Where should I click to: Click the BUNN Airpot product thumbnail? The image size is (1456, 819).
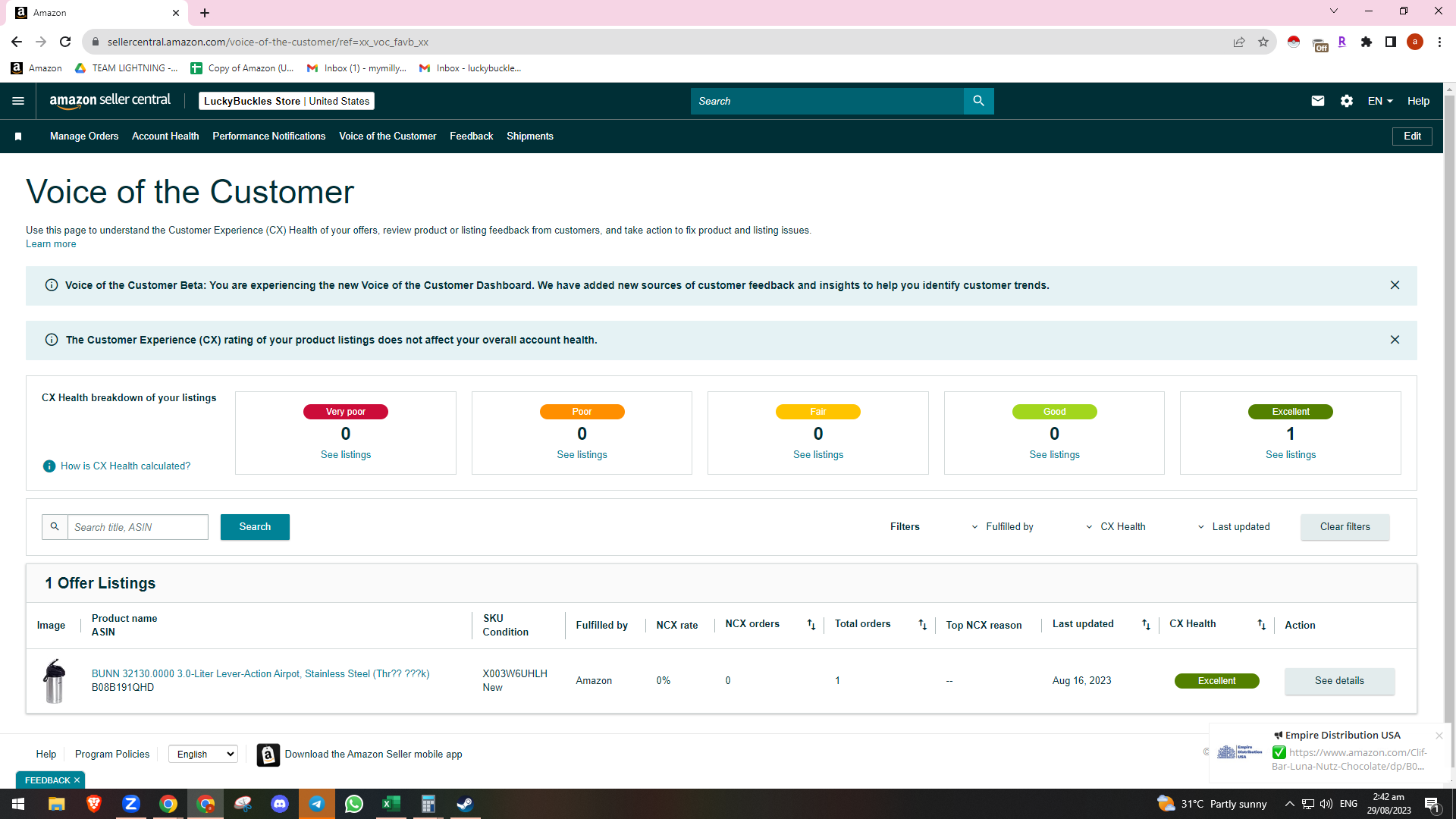55,681
